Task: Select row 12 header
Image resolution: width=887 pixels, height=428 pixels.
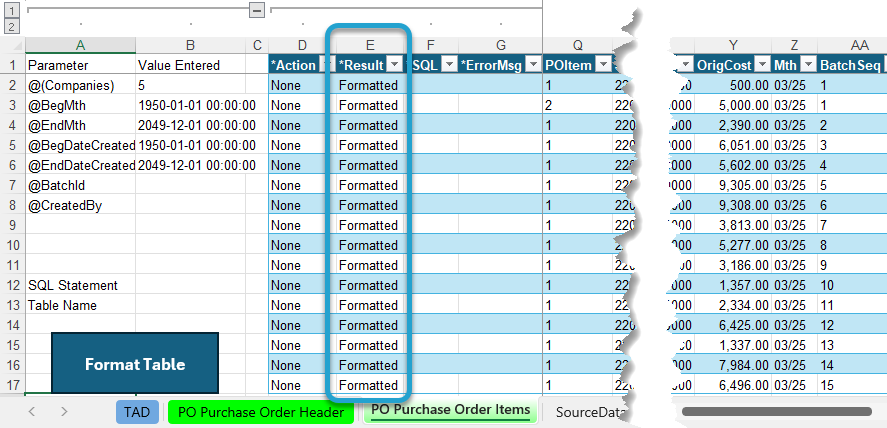Action: pos(12,285)
